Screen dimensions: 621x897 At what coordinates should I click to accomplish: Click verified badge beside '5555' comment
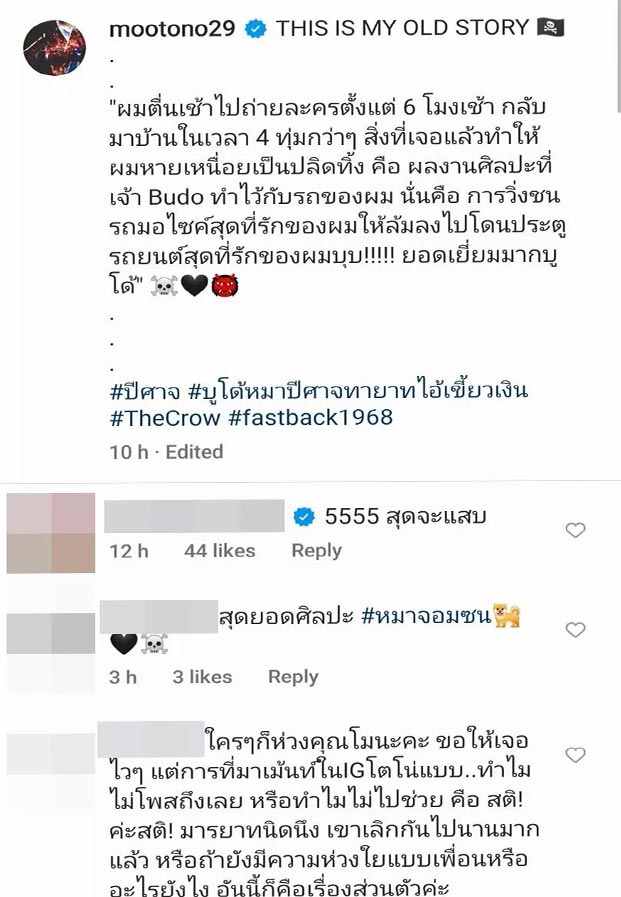[x=304, y=517]
